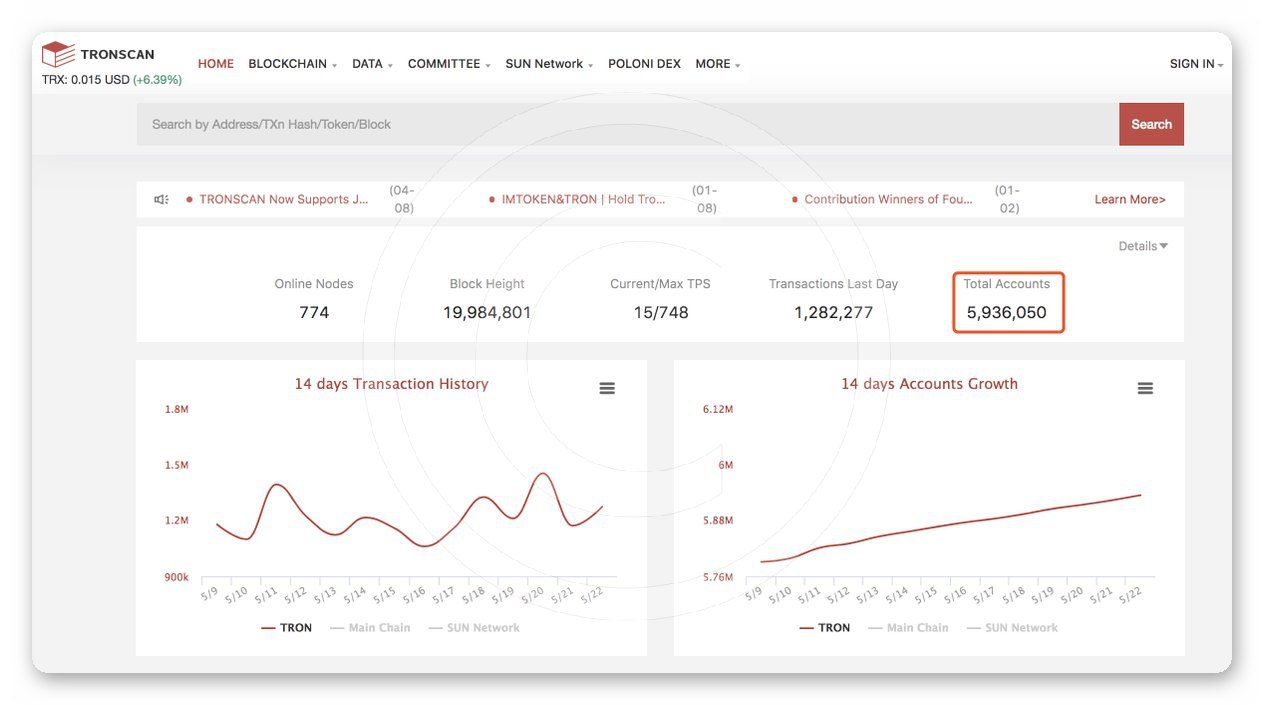The height and width of the screenshot is (705, 1264).
Task: Click the Online Nodes value 774
Action: (314, 312)
